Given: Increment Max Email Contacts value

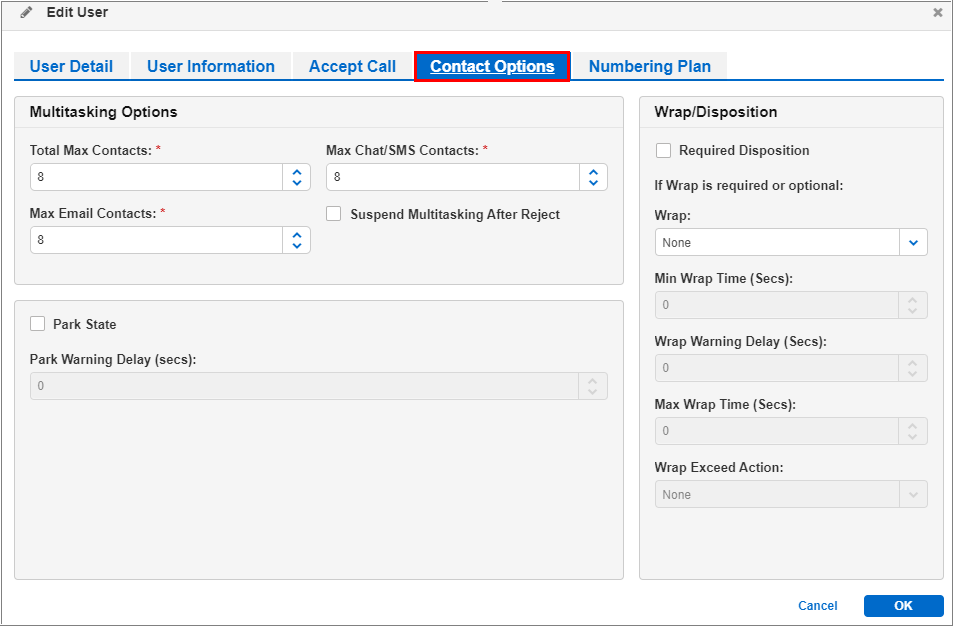Looking at the screenshot, I should (296, 235).
